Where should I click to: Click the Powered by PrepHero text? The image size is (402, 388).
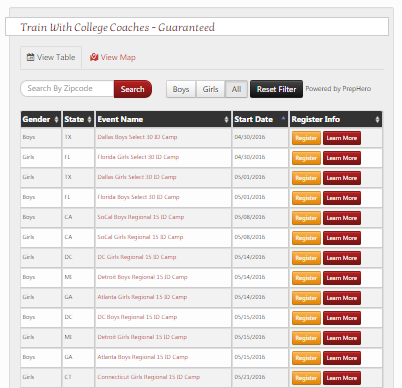pyautogui.click(x=338, y=89)
